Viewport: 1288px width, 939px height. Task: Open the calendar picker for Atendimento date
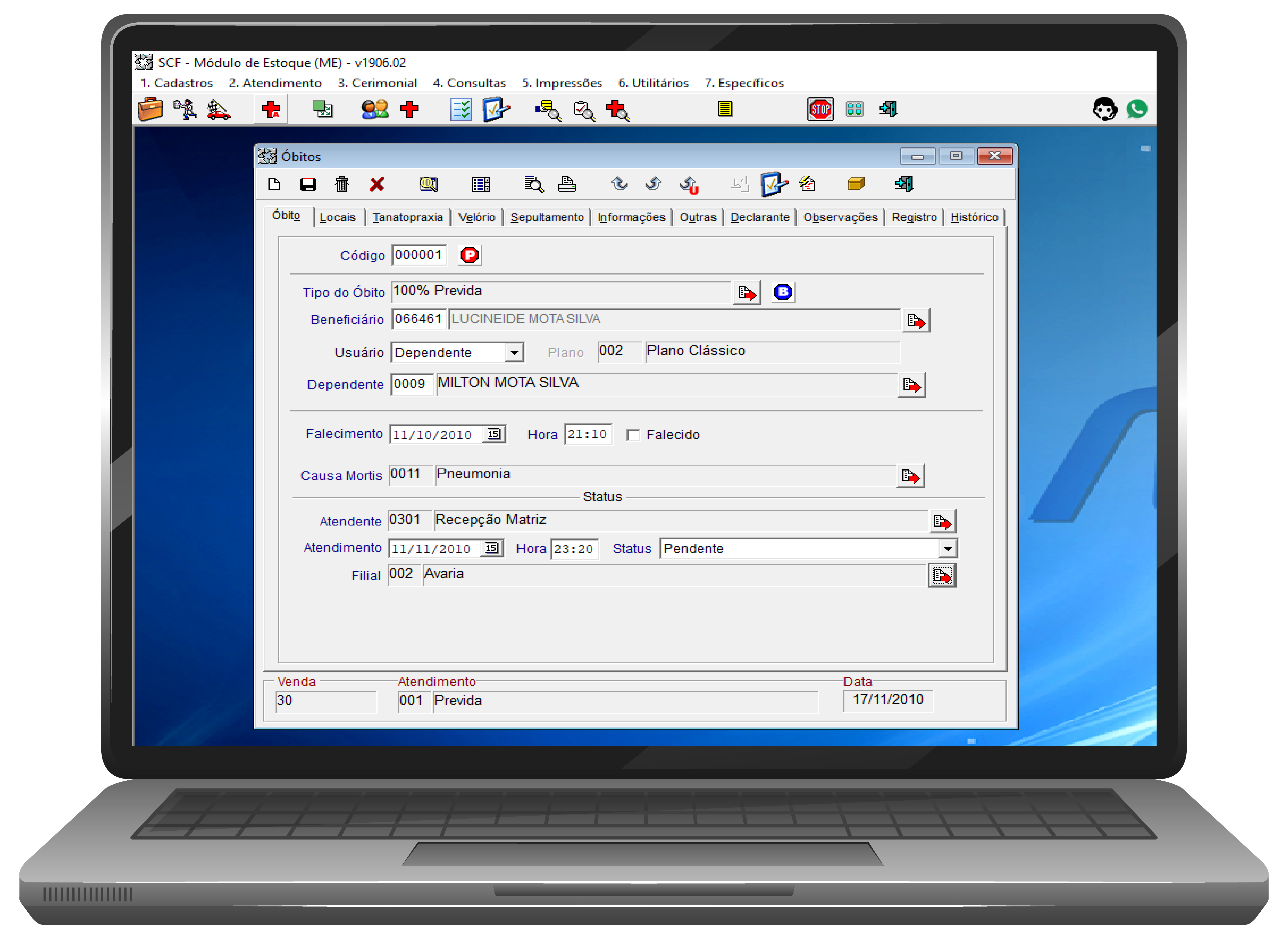click(x=492, y=549)
